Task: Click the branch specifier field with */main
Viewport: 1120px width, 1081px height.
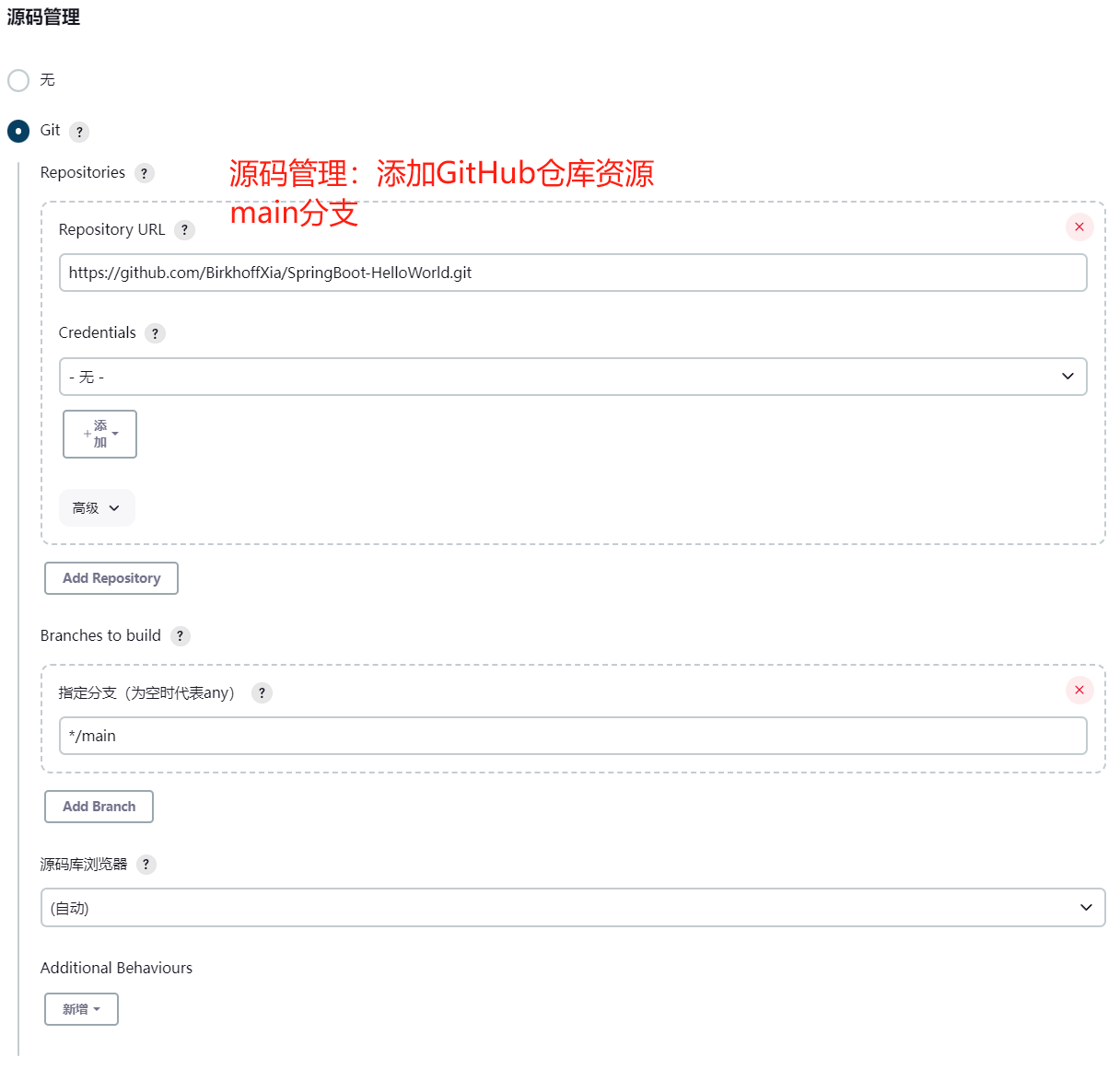Action: pos(573,736)
